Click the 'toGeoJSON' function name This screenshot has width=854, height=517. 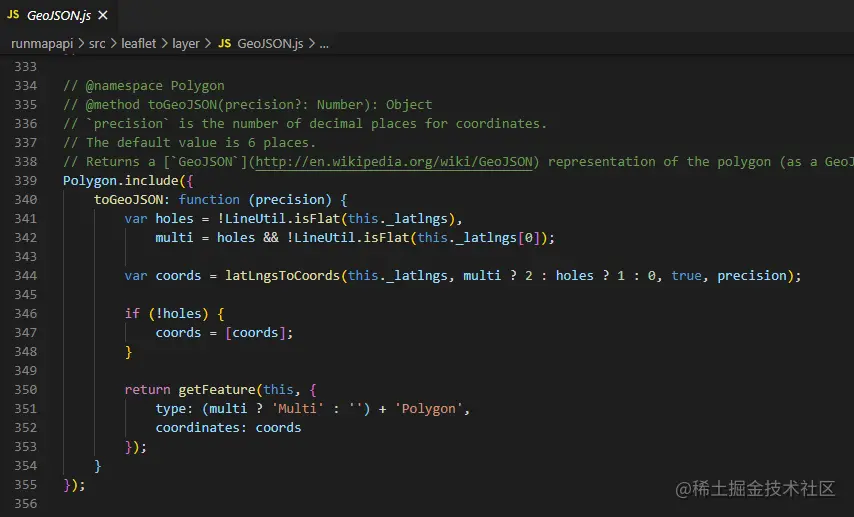(128, 200)
